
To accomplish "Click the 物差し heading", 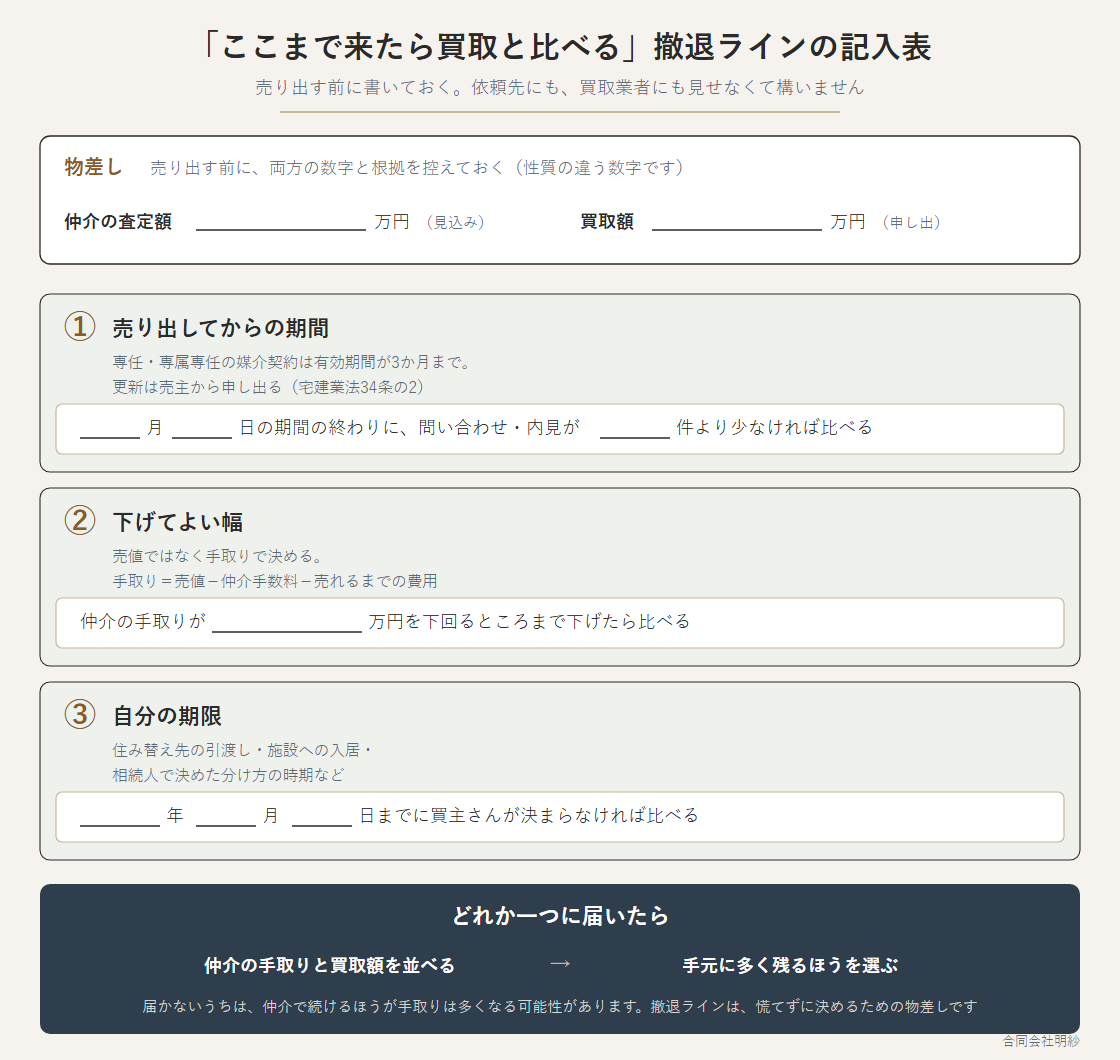I will 93,166.
